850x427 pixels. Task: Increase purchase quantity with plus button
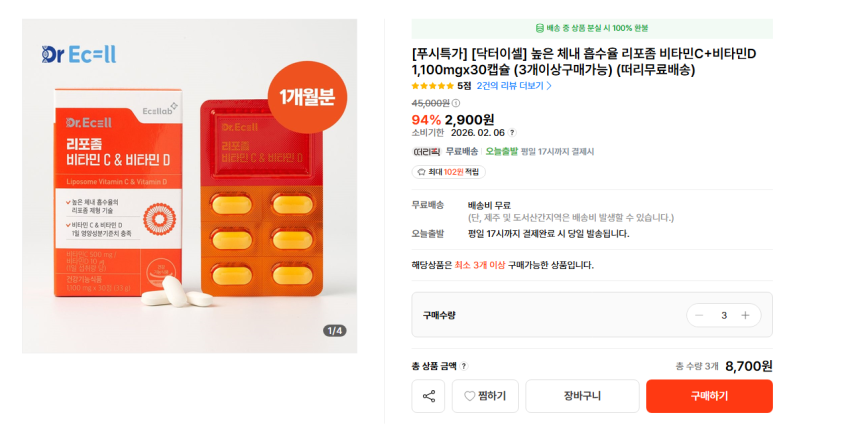coord(745,315)
